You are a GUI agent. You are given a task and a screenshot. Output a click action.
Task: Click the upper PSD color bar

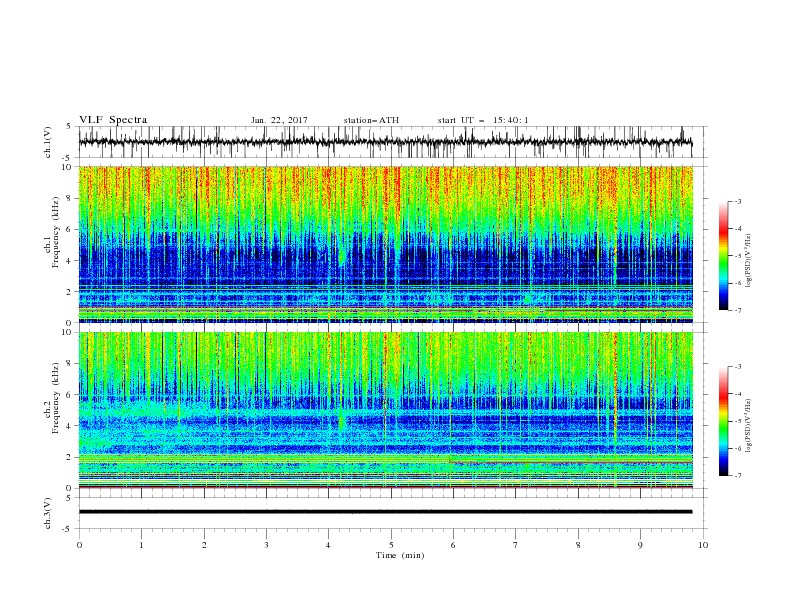(723, 256)
